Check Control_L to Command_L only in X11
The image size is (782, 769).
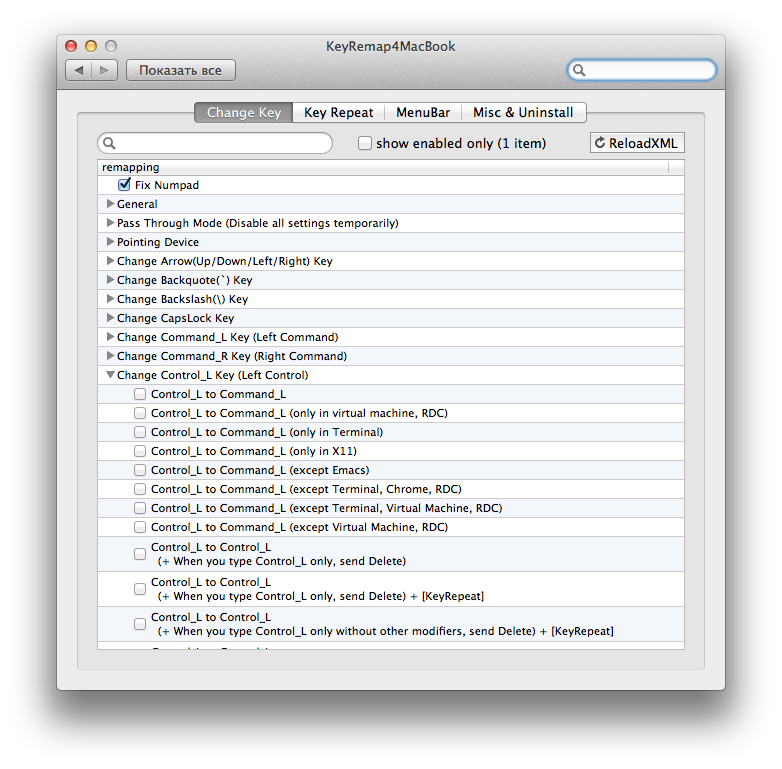tap(140, 451)
